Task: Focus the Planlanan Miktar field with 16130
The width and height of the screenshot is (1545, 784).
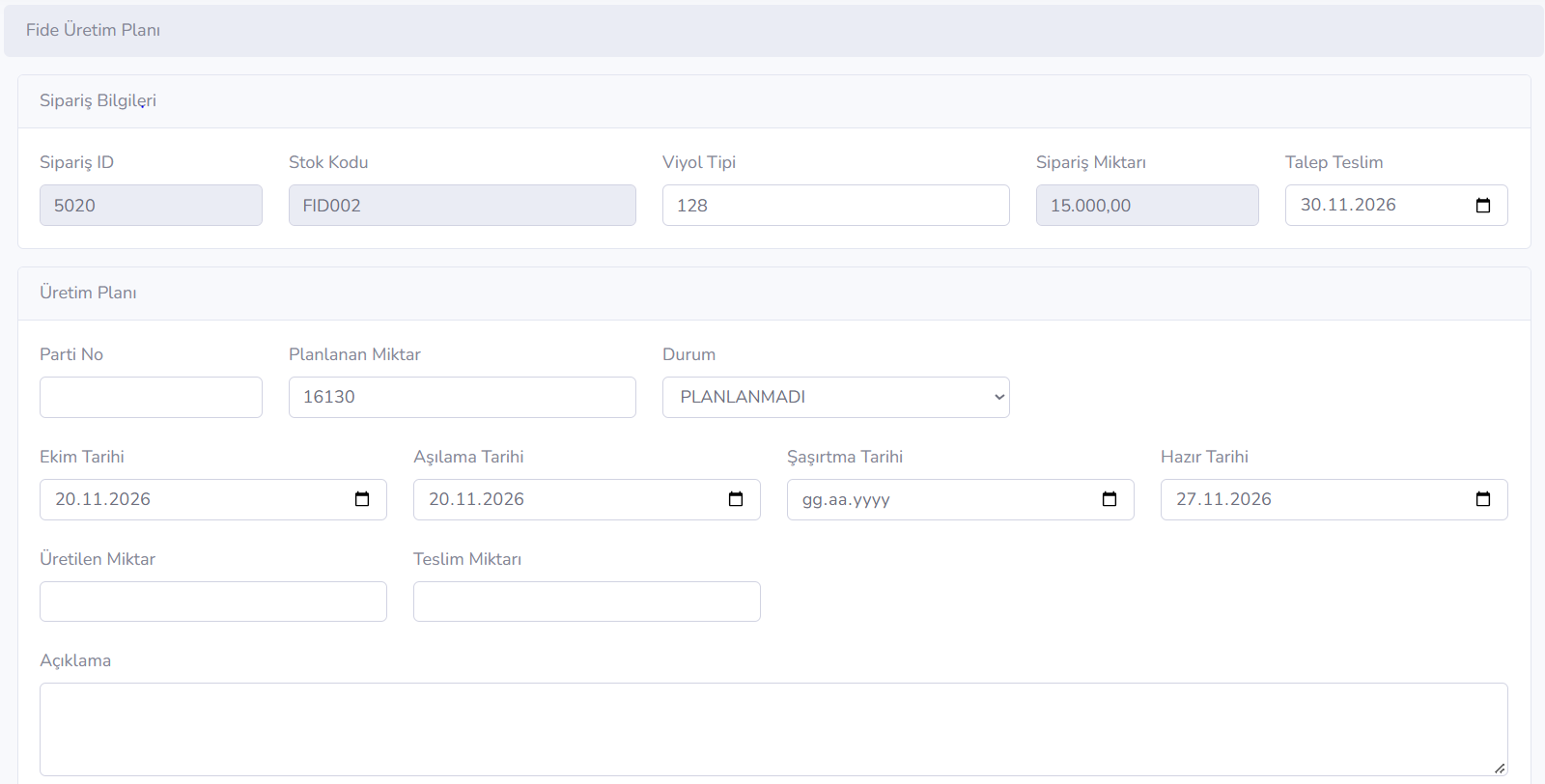Action: tap(463, 397)
